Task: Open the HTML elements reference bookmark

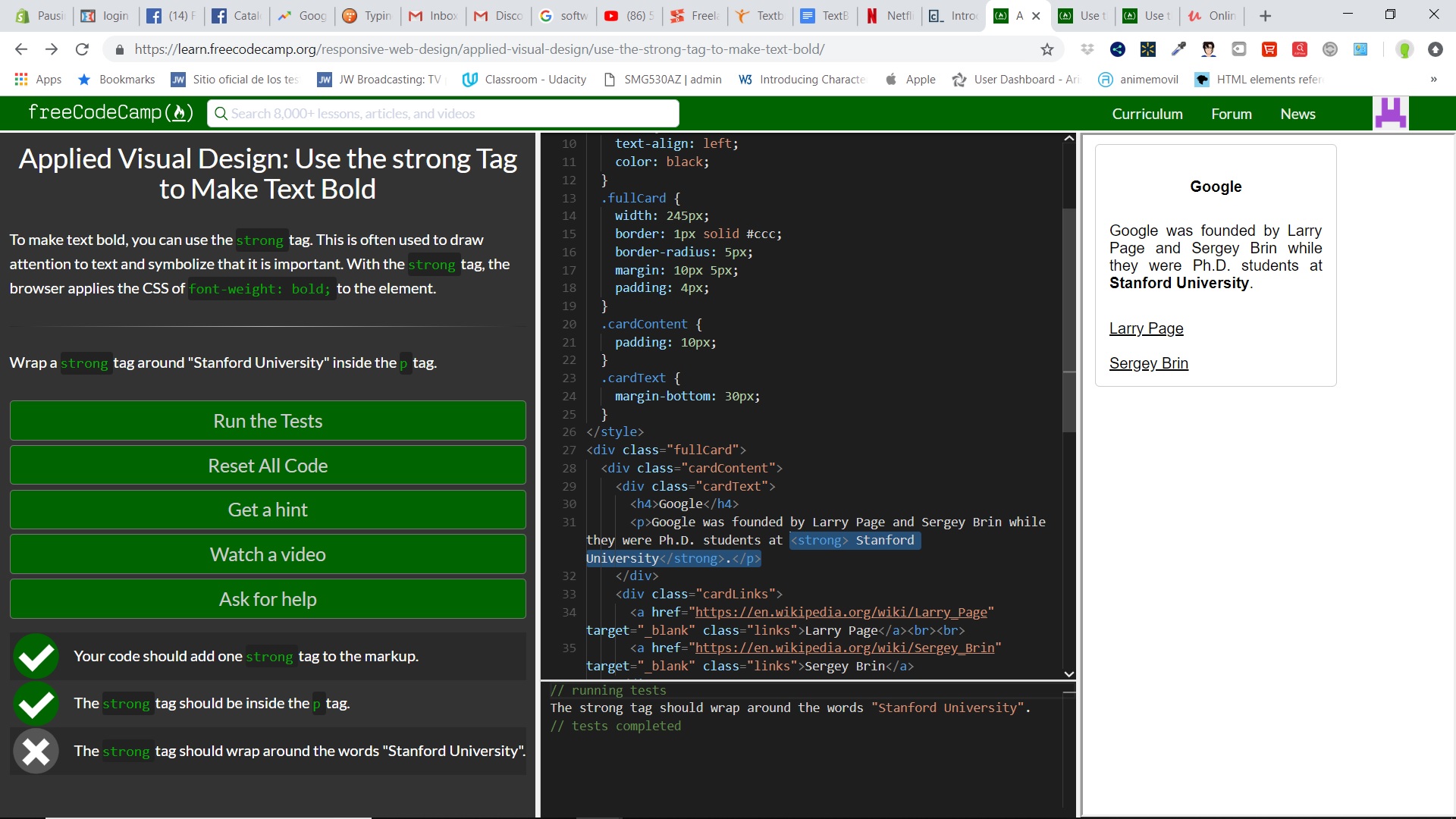Action: (1258, 80)
